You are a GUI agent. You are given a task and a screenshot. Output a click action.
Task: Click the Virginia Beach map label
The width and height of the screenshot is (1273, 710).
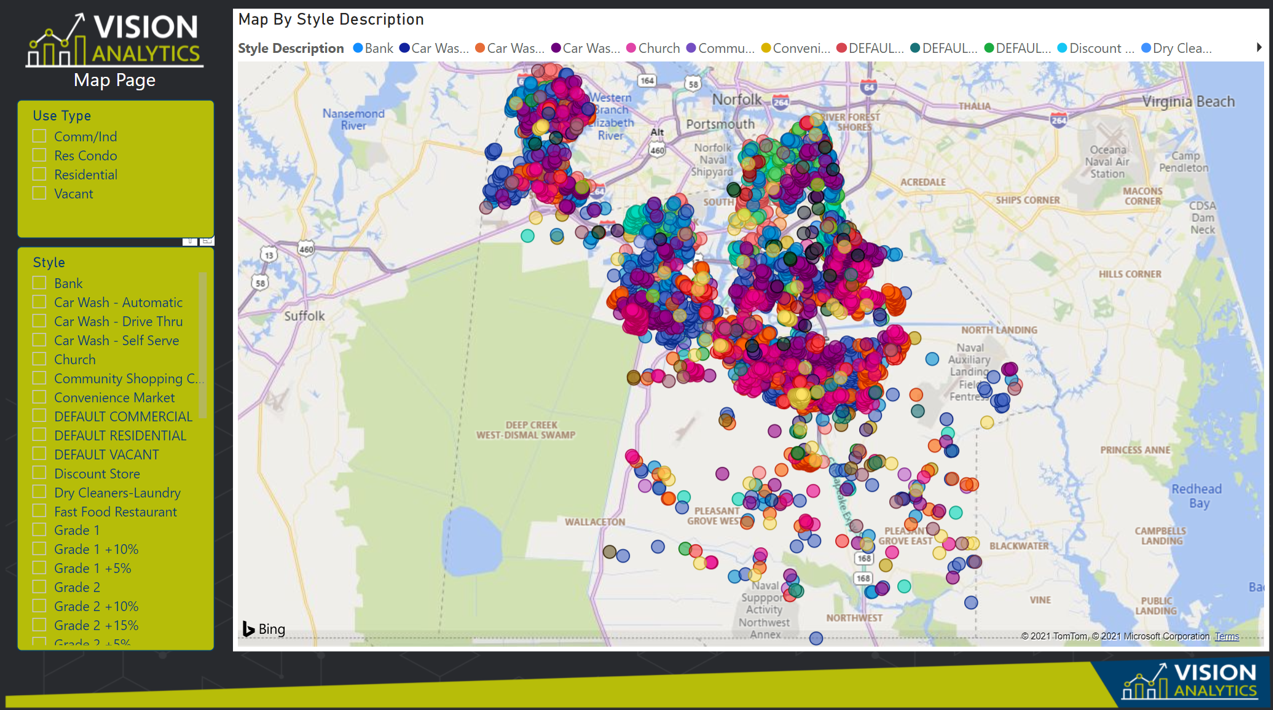[1188, 101]
